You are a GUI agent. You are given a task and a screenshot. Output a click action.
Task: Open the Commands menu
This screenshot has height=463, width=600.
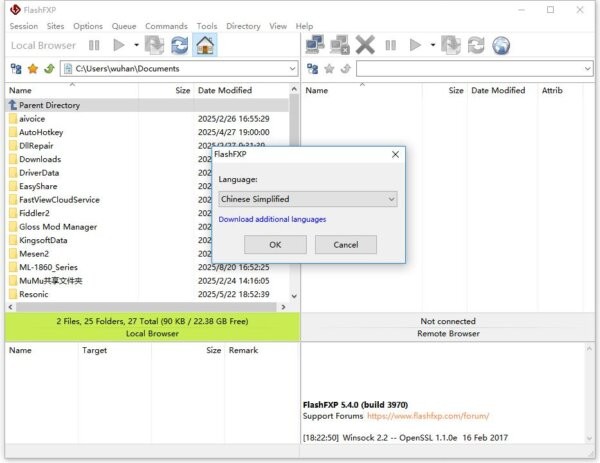coord(166,26)
